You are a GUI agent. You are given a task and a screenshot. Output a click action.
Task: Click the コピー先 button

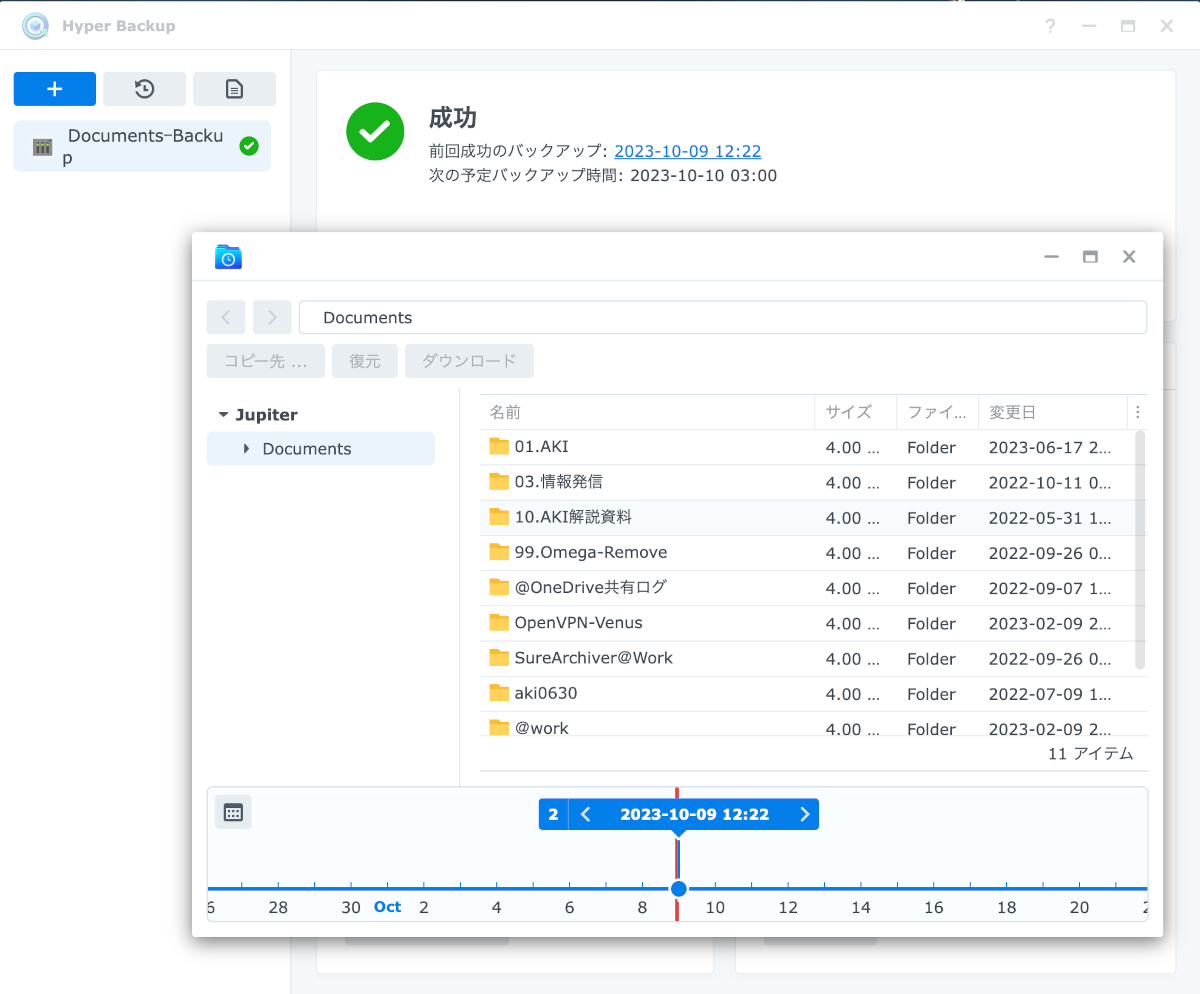(266, 361)
